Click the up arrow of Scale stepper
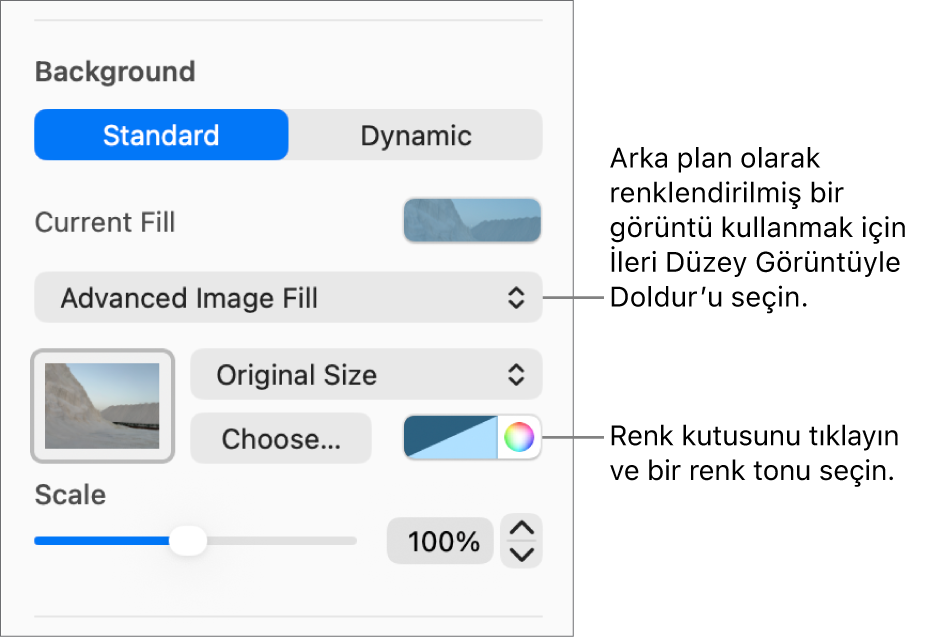The image size is (951, 638). coord(522,528)
